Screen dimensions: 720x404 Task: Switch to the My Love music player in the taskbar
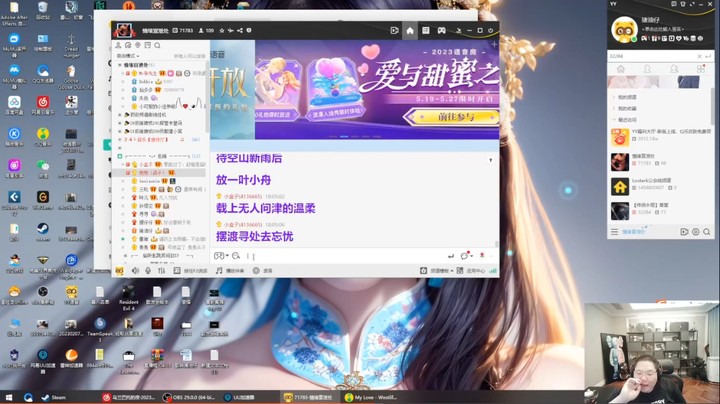[x=371, y=397]
